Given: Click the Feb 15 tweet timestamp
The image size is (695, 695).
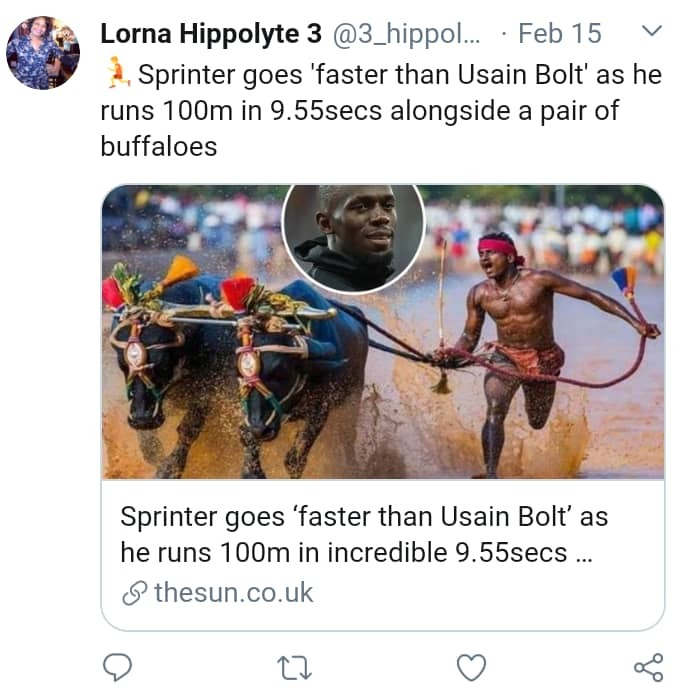Looking at the screenshot, I should 558,34.
